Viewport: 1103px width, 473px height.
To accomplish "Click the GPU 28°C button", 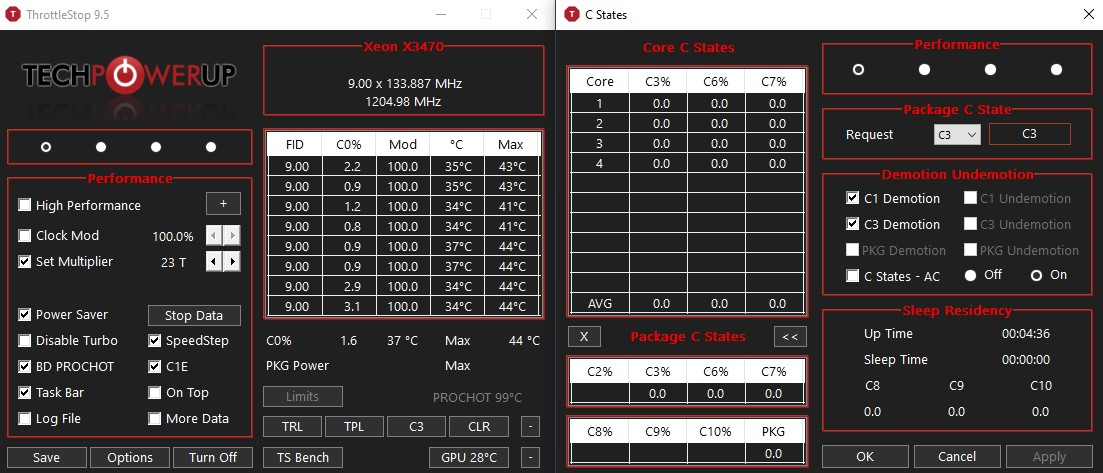I will [x=469, y=457].
